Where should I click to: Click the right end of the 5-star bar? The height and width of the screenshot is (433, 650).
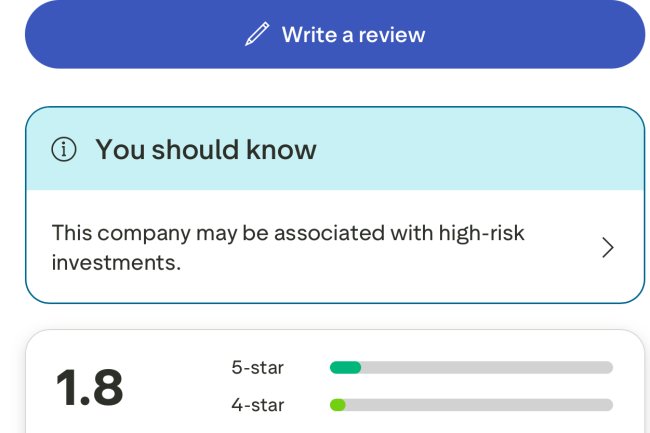[606, 368]
